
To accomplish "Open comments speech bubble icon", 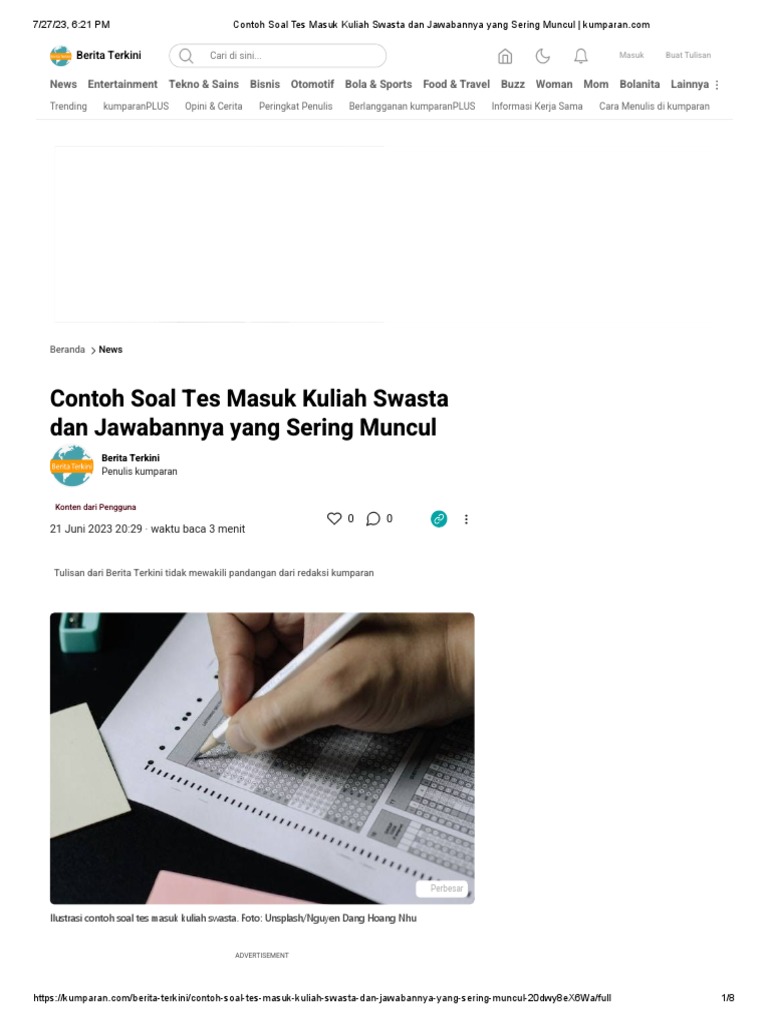I will pyautogui.click(x=373, y=519).
